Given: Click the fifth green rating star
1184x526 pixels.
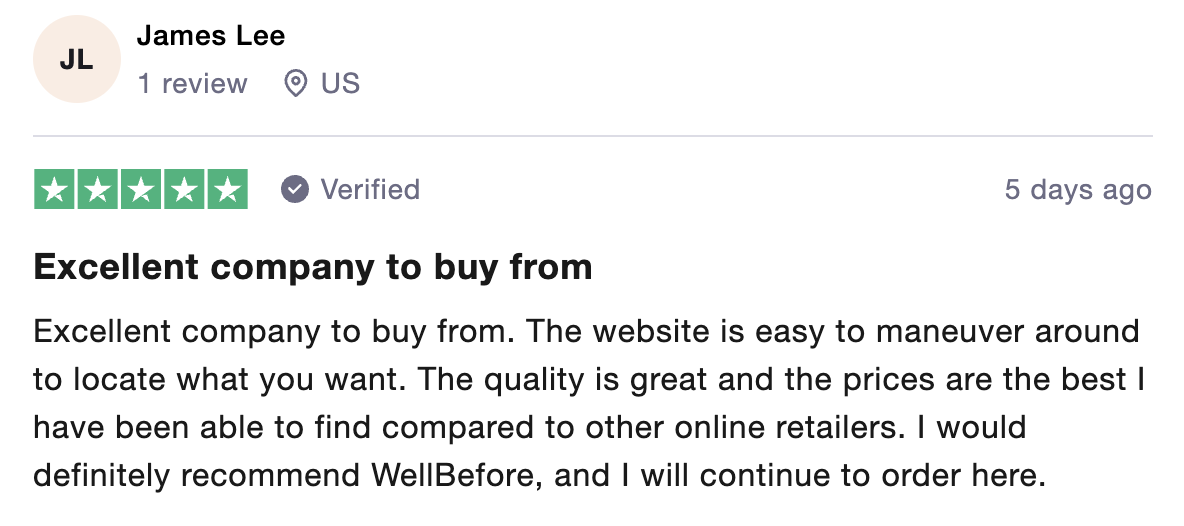Looking at the screenshot, I should (227, 189).
